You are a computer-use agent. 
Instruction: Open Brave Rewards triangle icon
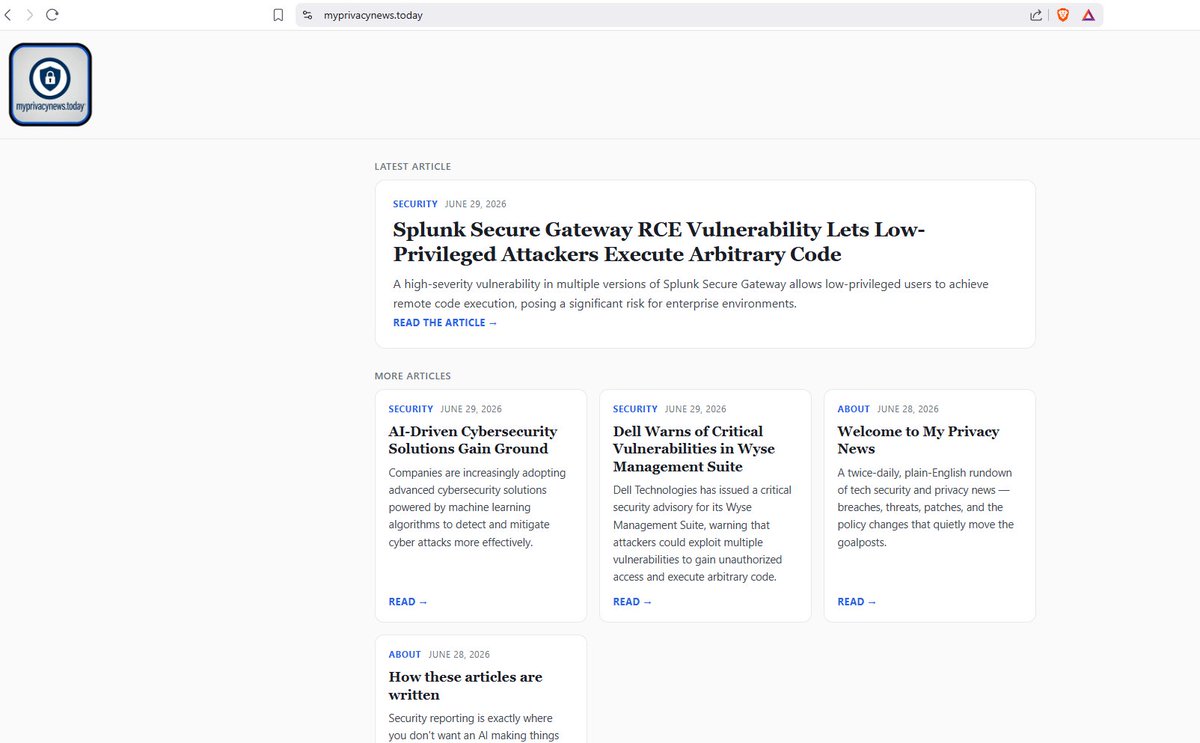1089,15
